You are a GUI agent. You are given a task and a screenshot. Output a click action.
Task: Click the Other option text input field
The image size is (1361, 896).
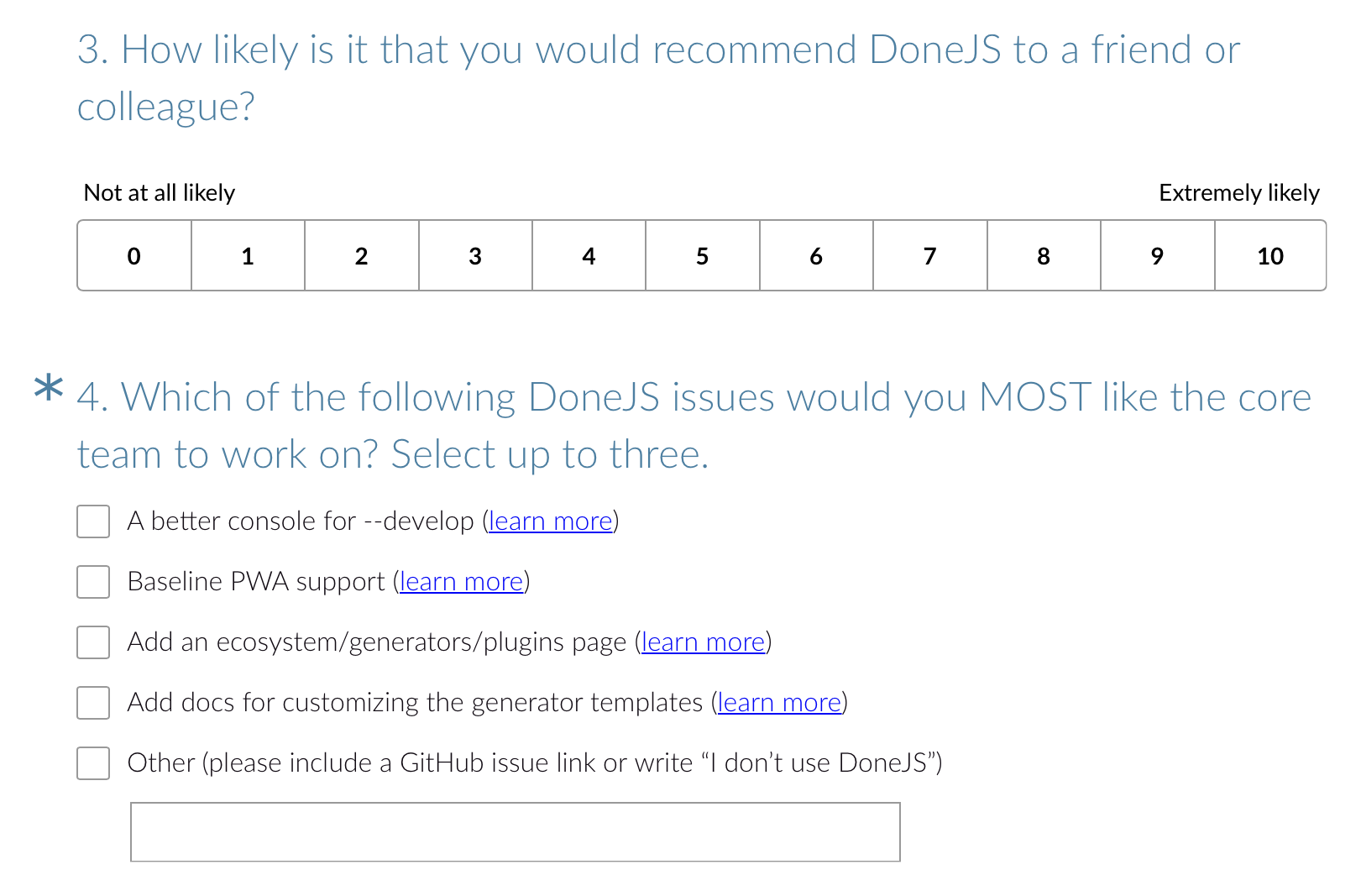(516, 832)
